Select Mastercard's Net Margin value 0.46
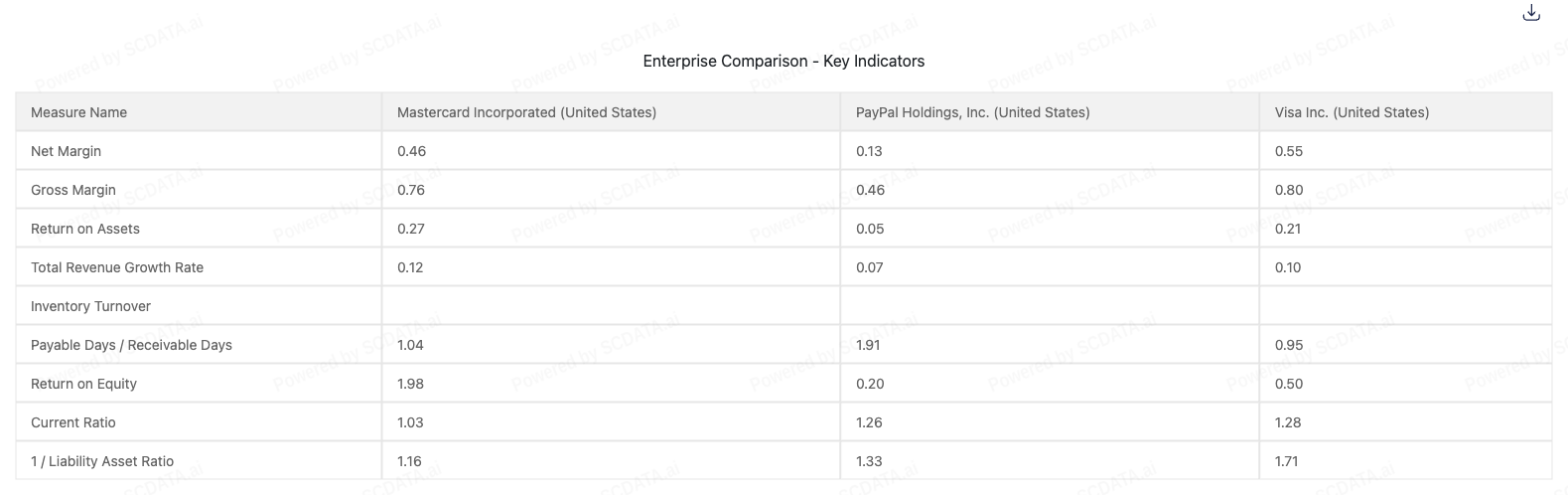 coord(411,151)
